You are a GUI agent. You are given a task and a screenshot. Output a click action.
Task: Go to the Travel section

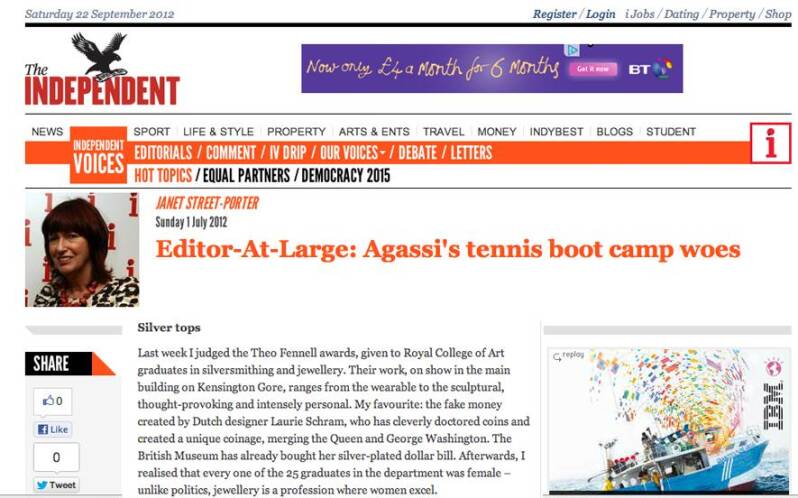click(443, 132)
